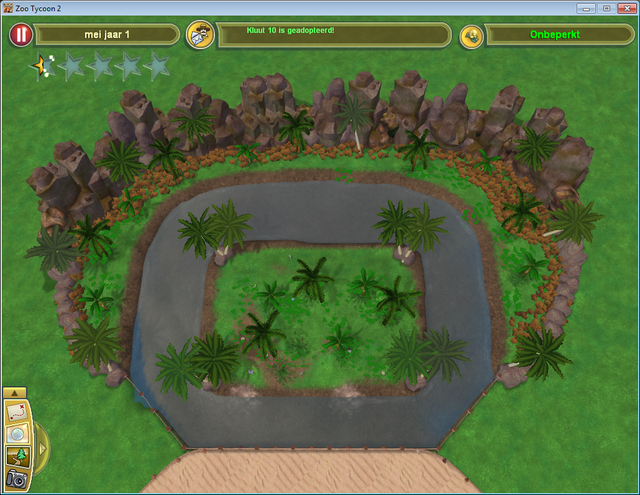The width and height of the screenshot is (640, 495).
Task: Collapse the toolbar with the up arrow
Action: (x=15, y=393)
